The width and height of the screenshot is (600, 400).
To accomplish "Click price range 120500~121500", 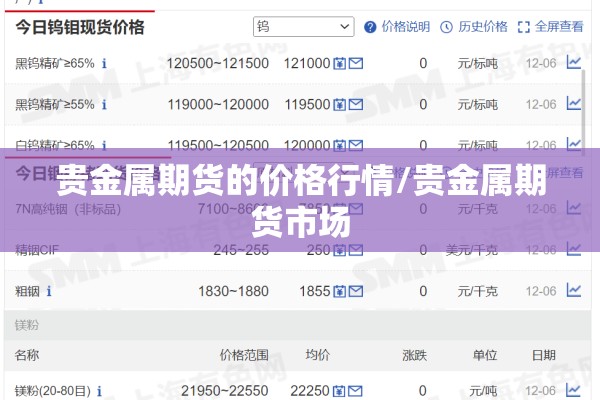I will (218, 63).
